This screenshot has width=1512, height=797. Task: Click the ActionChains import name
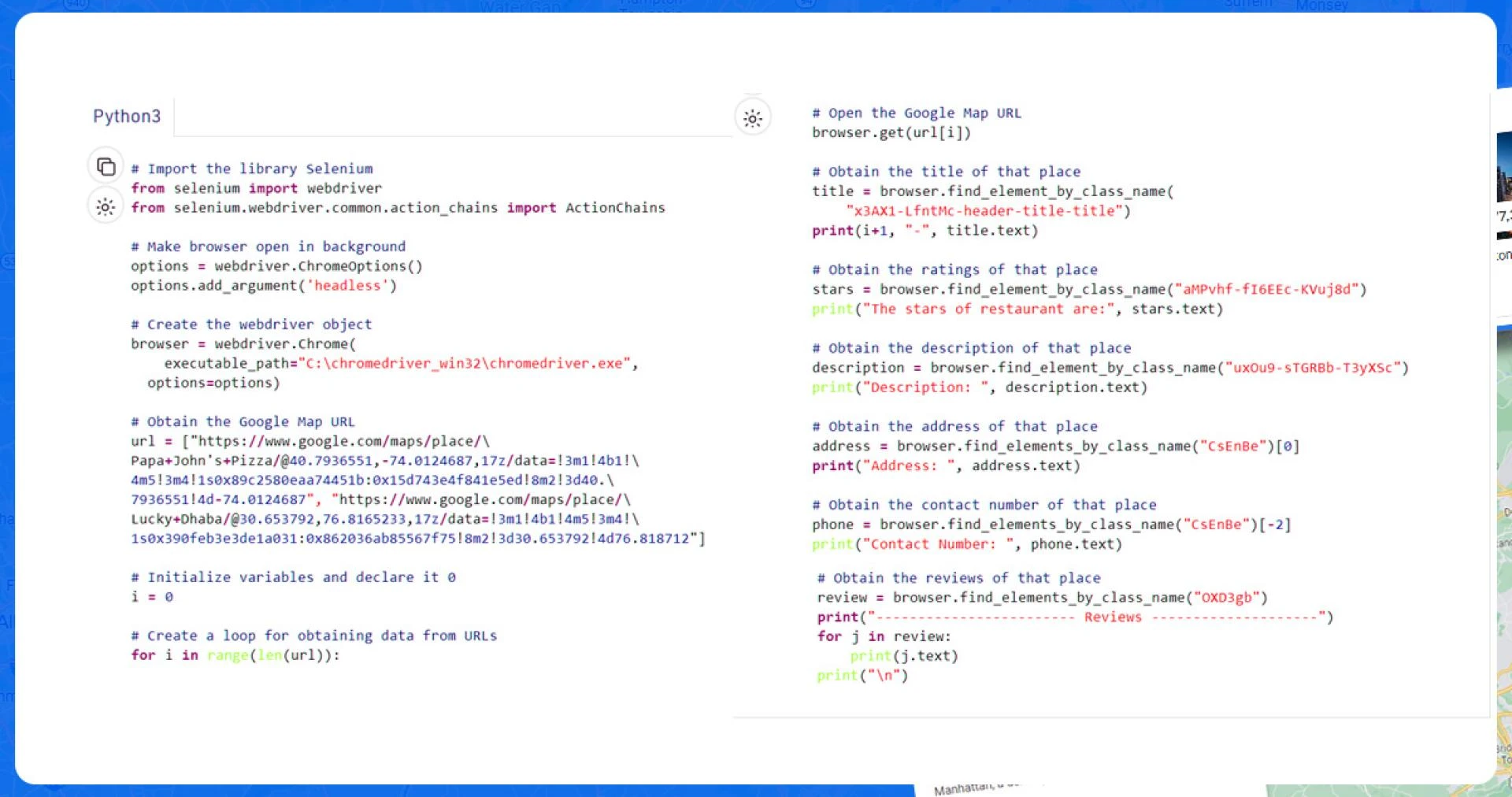[615, 208]
